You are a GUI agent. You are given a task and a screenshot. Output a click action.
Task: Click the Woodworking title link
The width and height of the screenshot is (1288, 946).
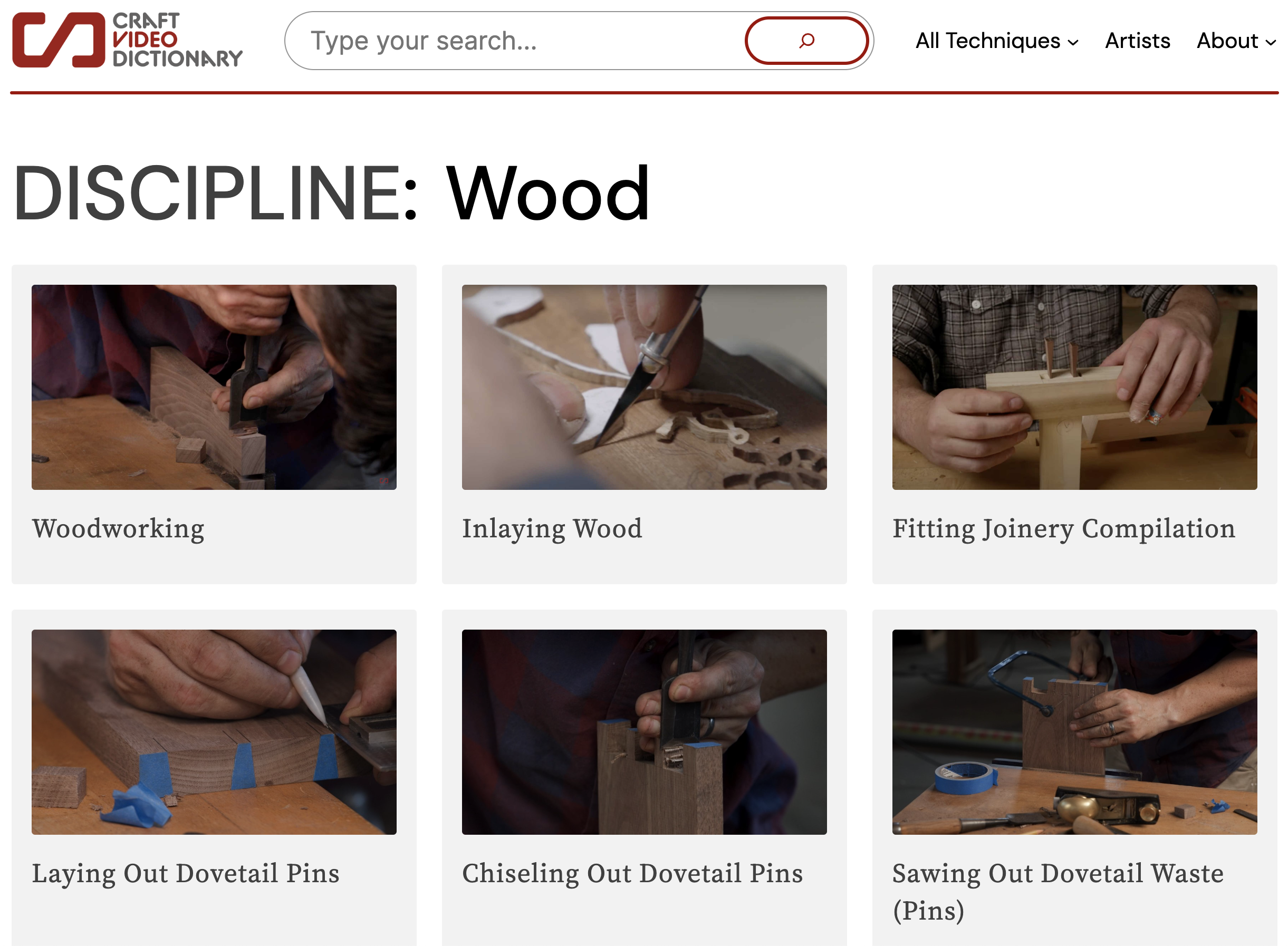[x=118, y=528]
